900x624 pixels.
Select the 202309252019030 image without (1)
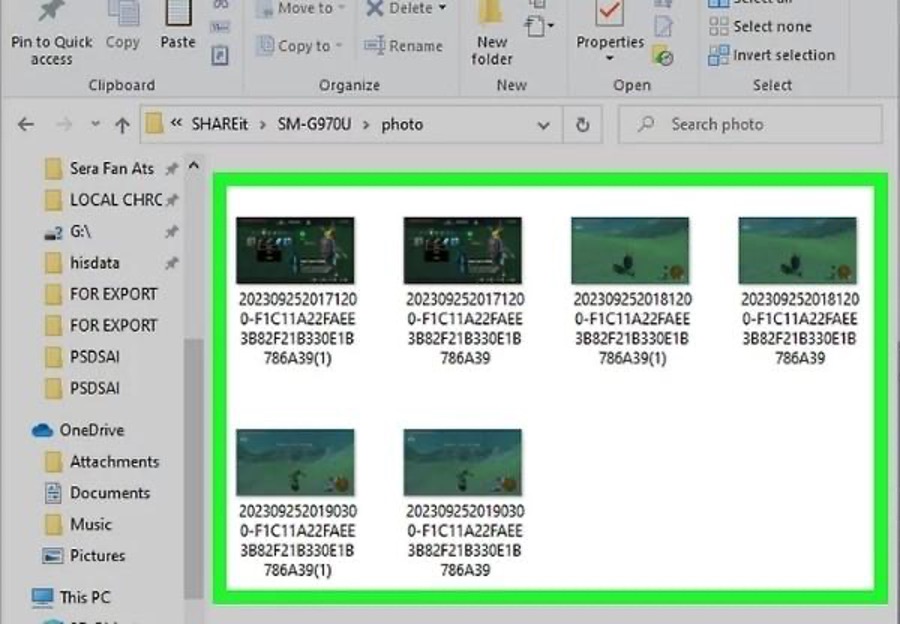(x=464, y=503)
